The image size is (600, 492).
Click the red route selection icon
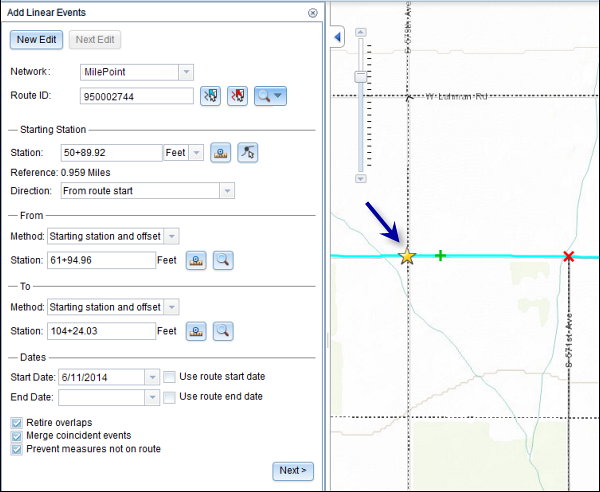tap(237, 96)
